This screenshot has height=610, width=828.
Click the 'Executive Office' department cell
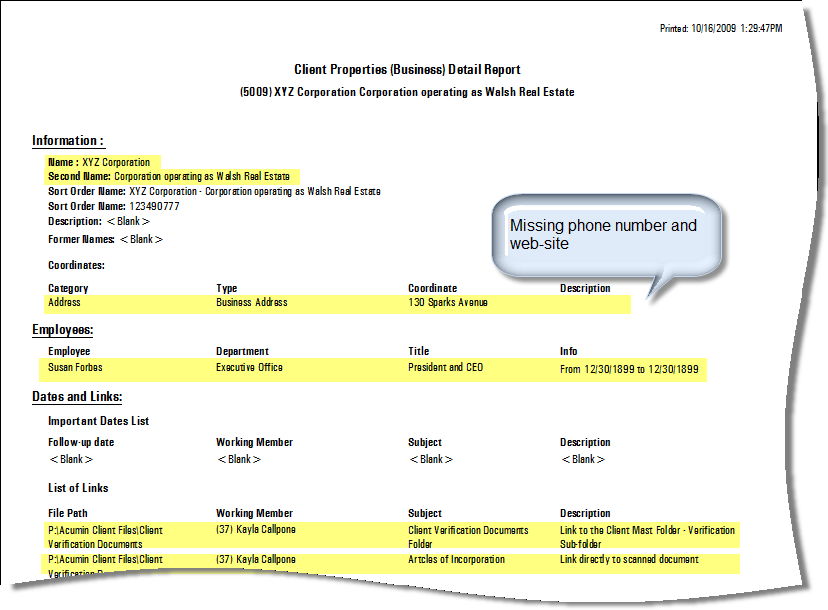(249, 368)
